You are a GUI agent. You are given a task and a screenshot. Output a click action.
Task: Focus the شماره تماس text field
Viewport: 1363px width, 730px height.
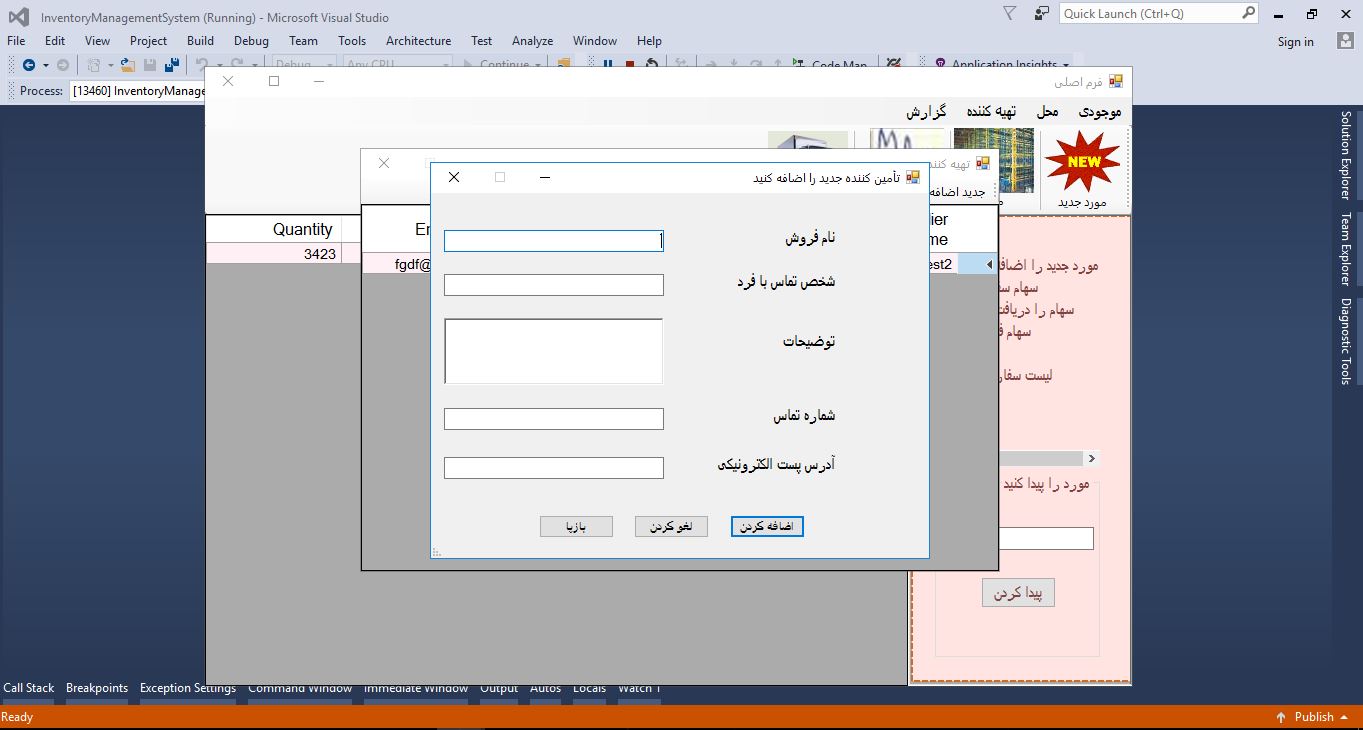(x=554, y=419)
